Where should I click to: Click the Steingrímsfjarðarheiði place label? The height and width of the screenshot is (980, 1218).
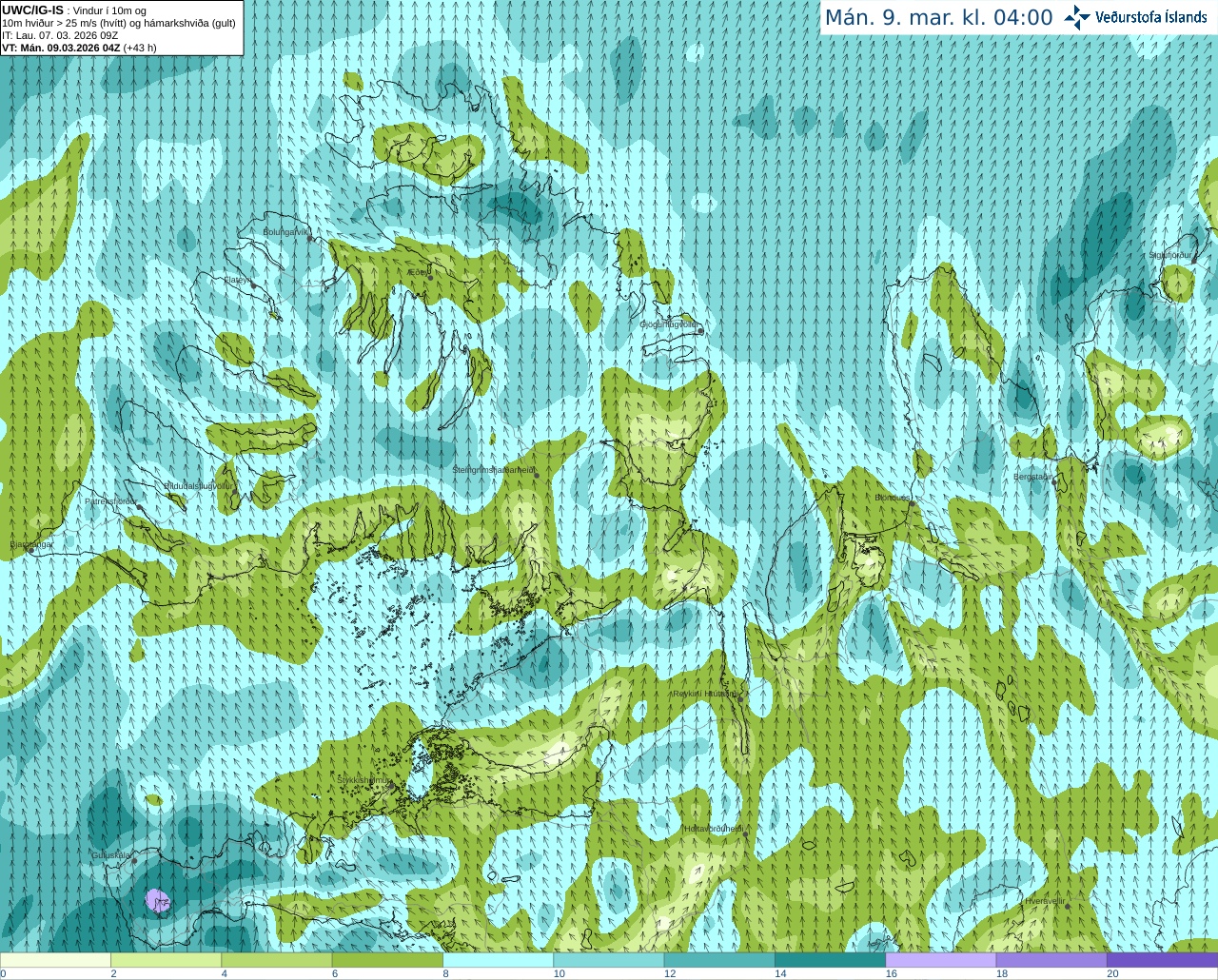pos(493,470)
